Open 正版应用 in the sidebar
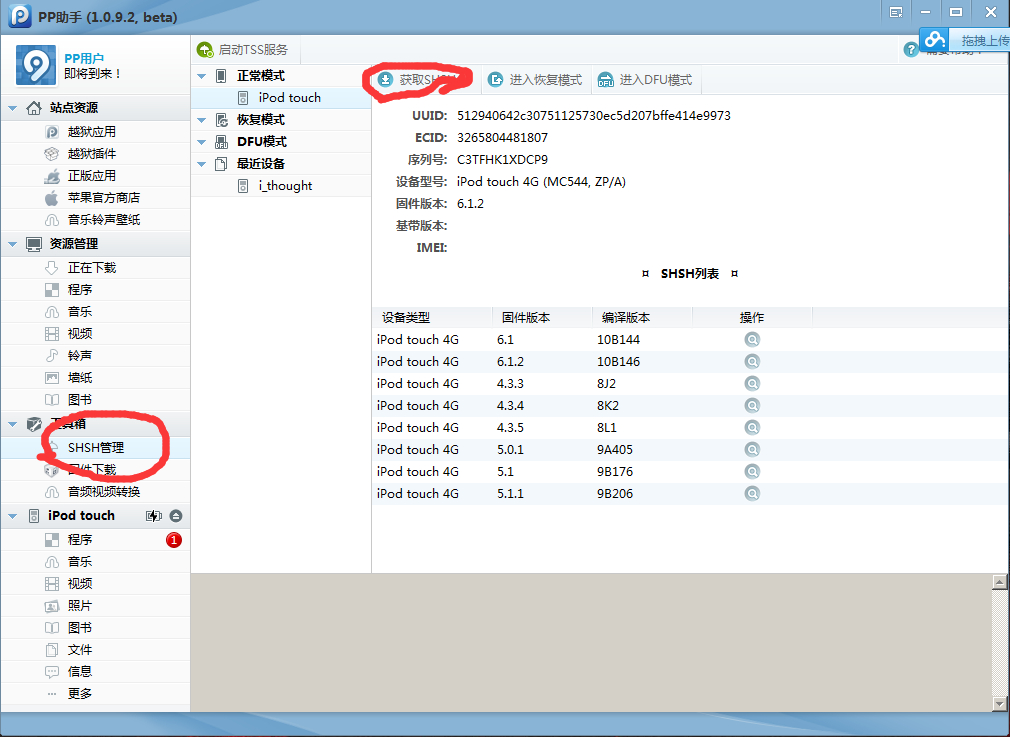The image size is (1010, 737). coord(95,175)
